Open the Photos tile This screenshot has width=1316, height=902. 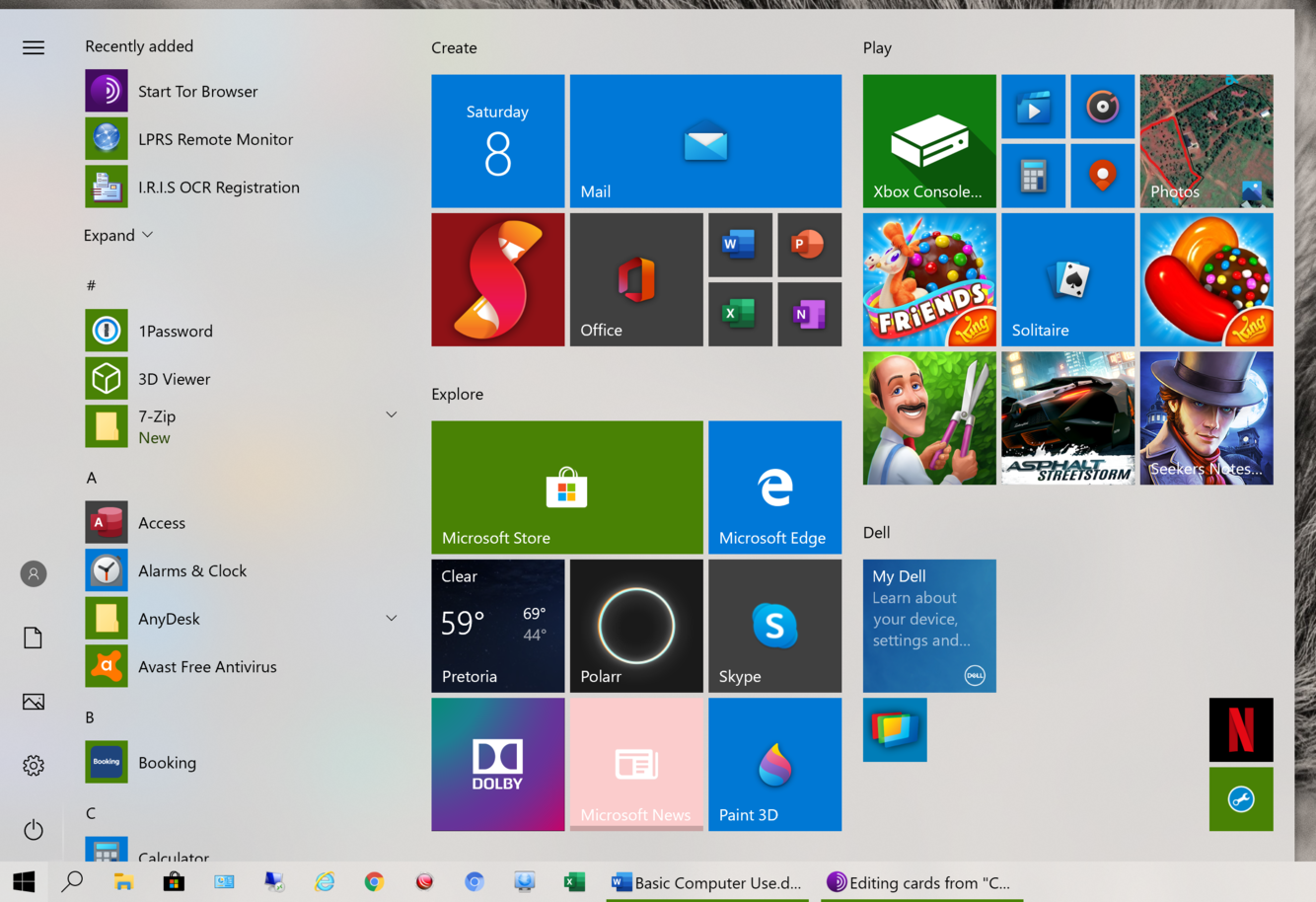point(1206,141)
